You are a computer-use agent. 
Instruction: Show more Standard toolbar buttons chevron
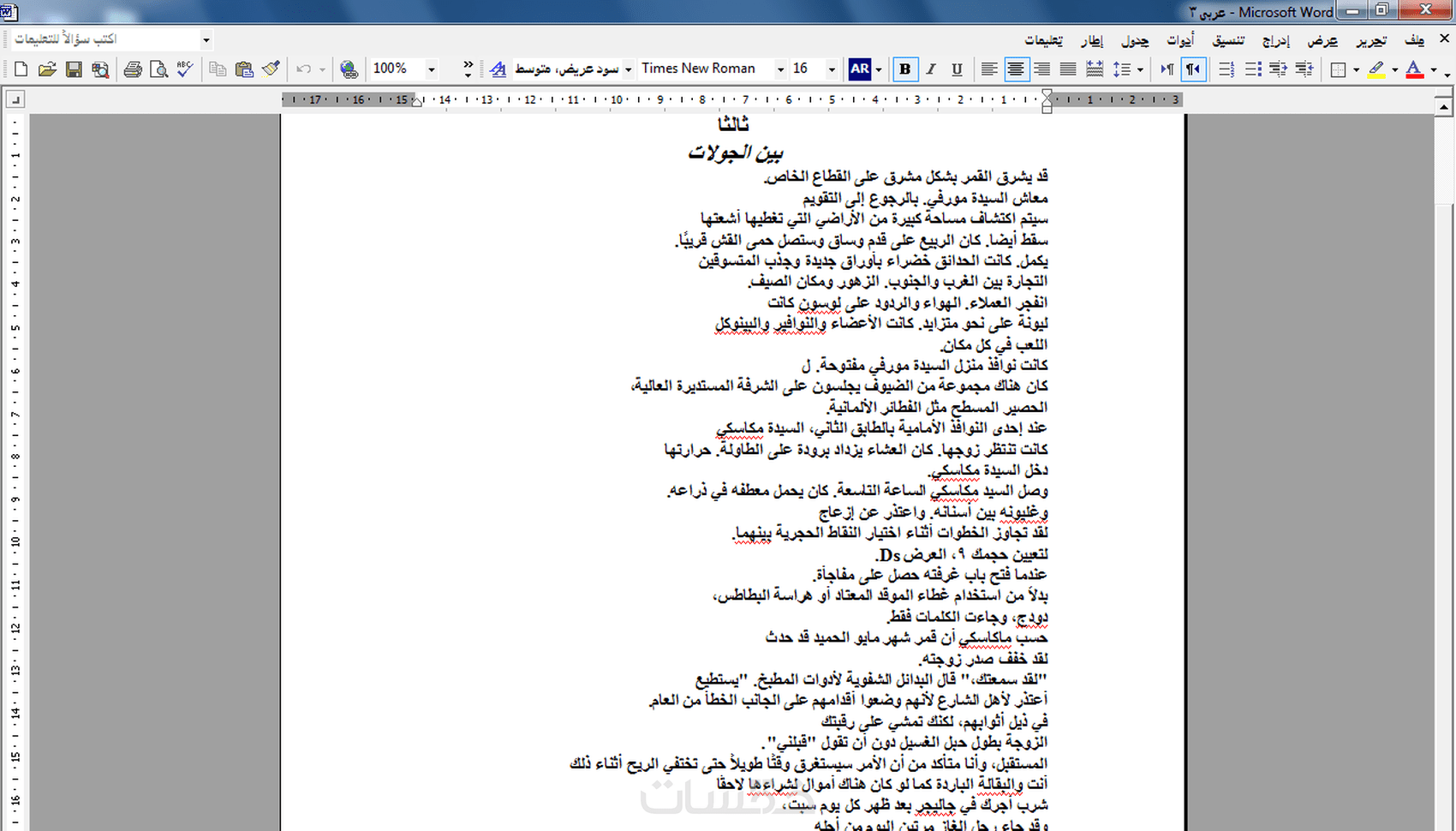click(468, 69)
